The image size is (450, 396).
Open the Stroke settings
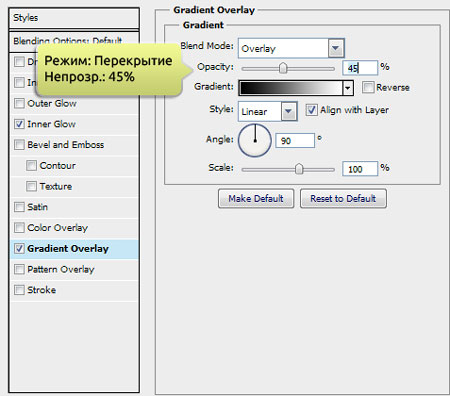pyautogui.click(x=41, y=290)
